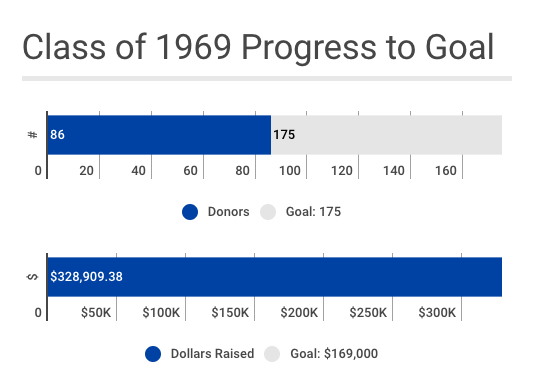This screenshot has height=388, width=537.
Task: Click the gray goal bar labeled 175
Action: (x=386, y=135)
